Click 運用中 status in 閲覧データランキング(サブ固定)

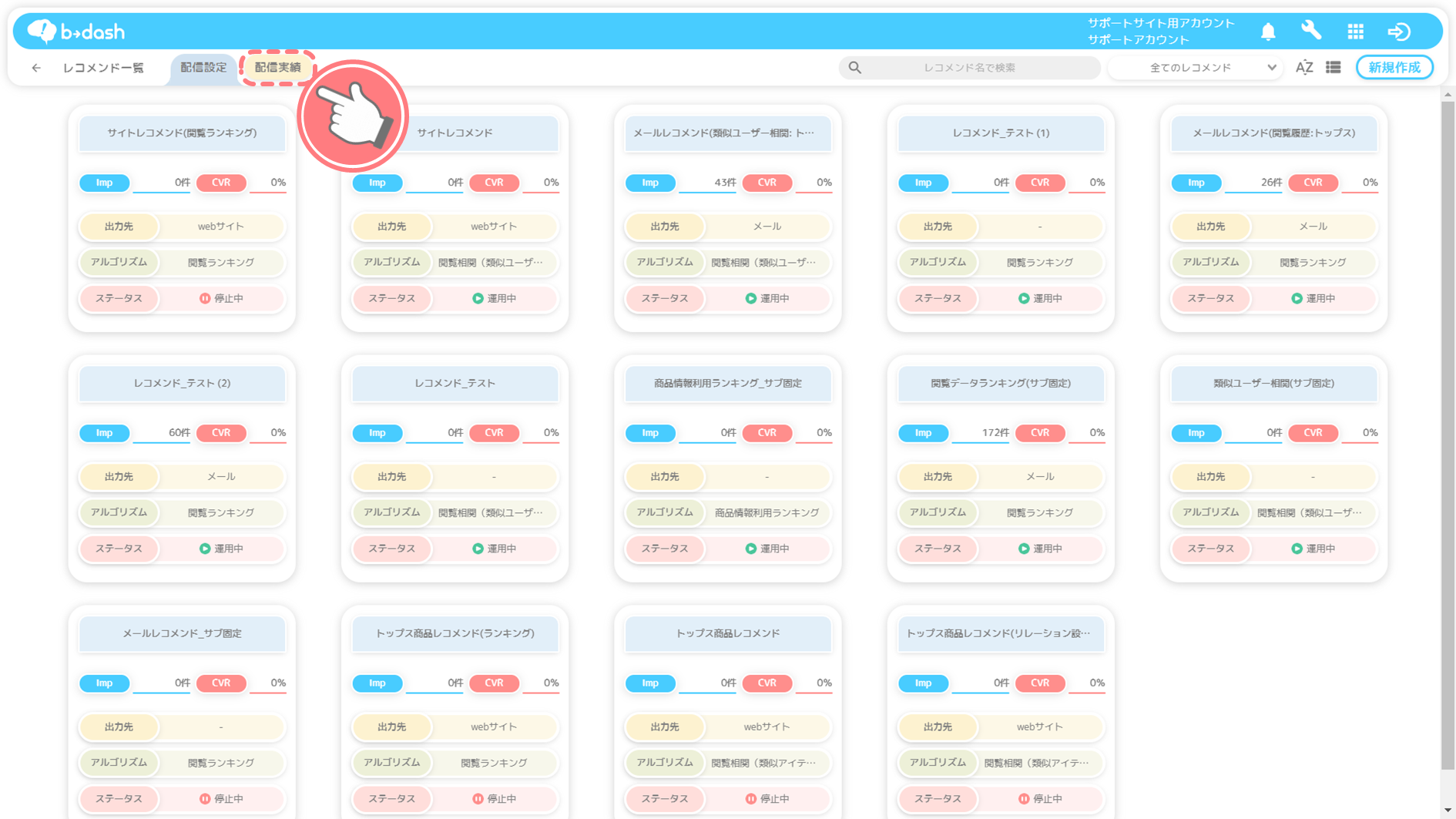pyautogui.click(x=1040, y=549)
